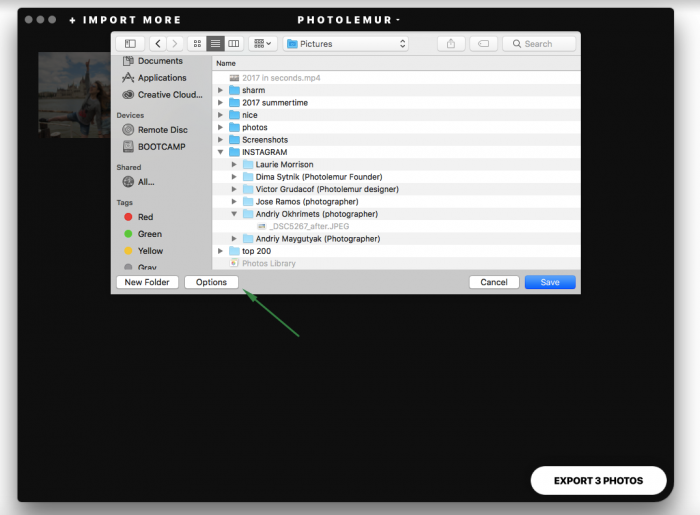Select the INSTAGRAM folder icon
Screen dimensions: 700x515
(234, 152)
